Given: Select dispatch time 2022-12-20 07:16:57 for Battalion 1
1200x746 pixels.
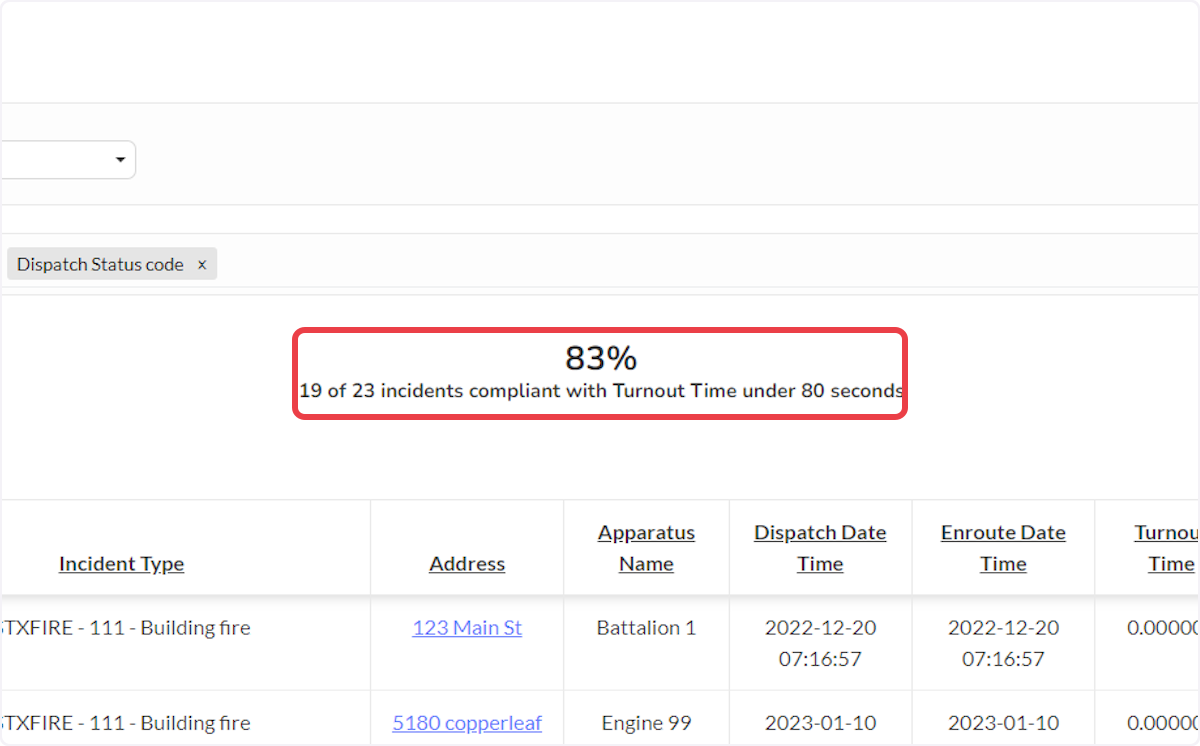Looking at the screenshot, I should click(820, 643).
